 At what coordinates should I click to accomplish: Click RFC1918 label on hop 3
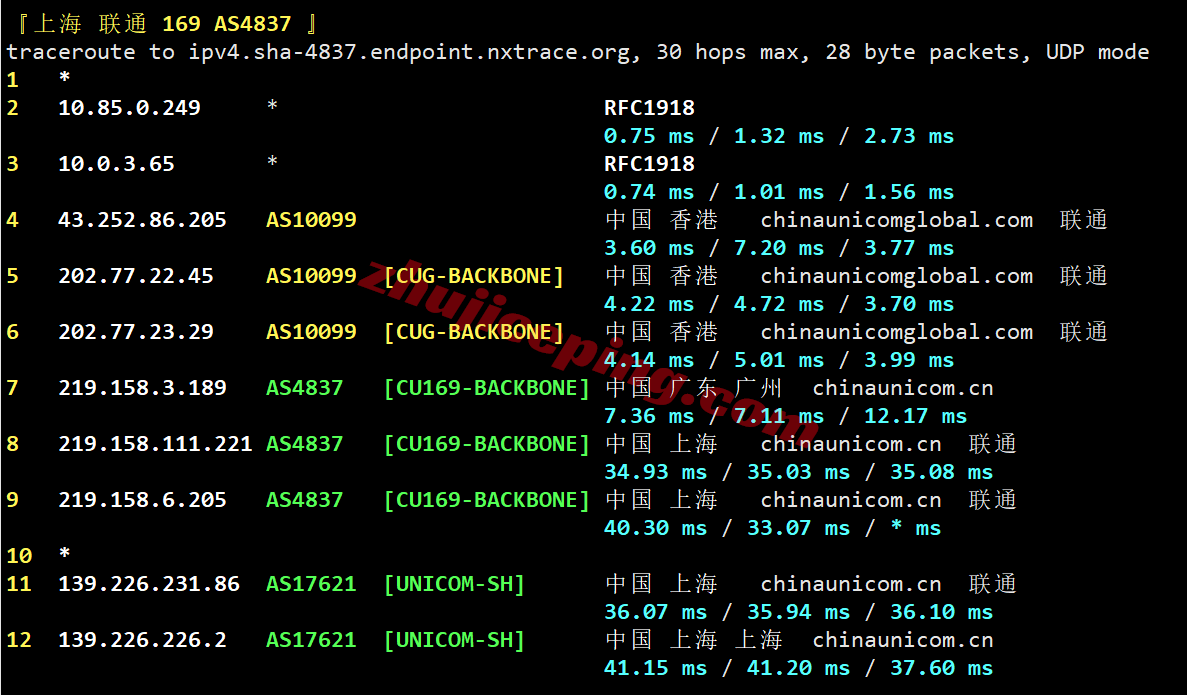coord(650,164)
